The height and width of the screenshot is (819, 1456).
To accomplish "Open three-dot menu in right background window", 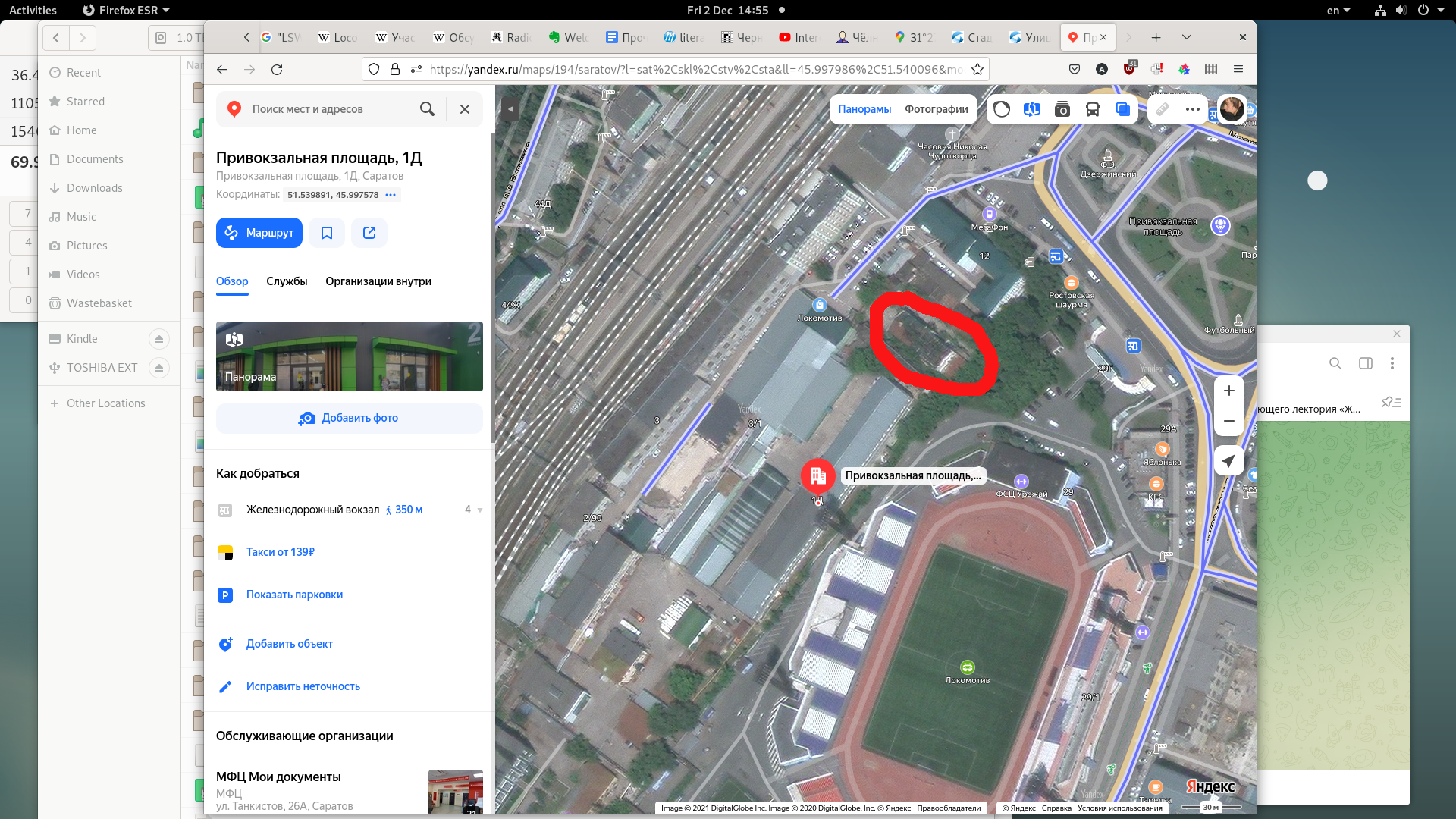I will pos(1392,363).
